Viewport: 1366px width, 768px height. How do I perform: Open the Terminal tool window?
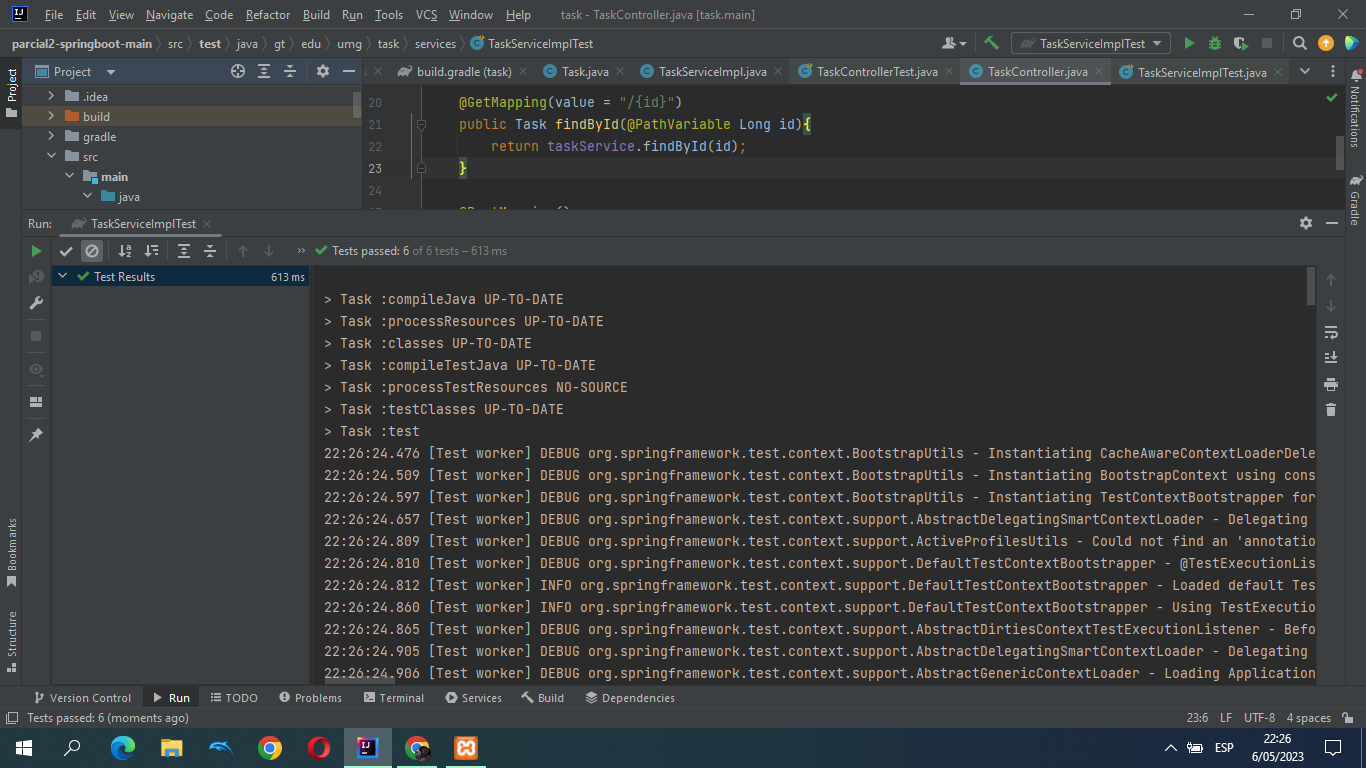(394, 698)
